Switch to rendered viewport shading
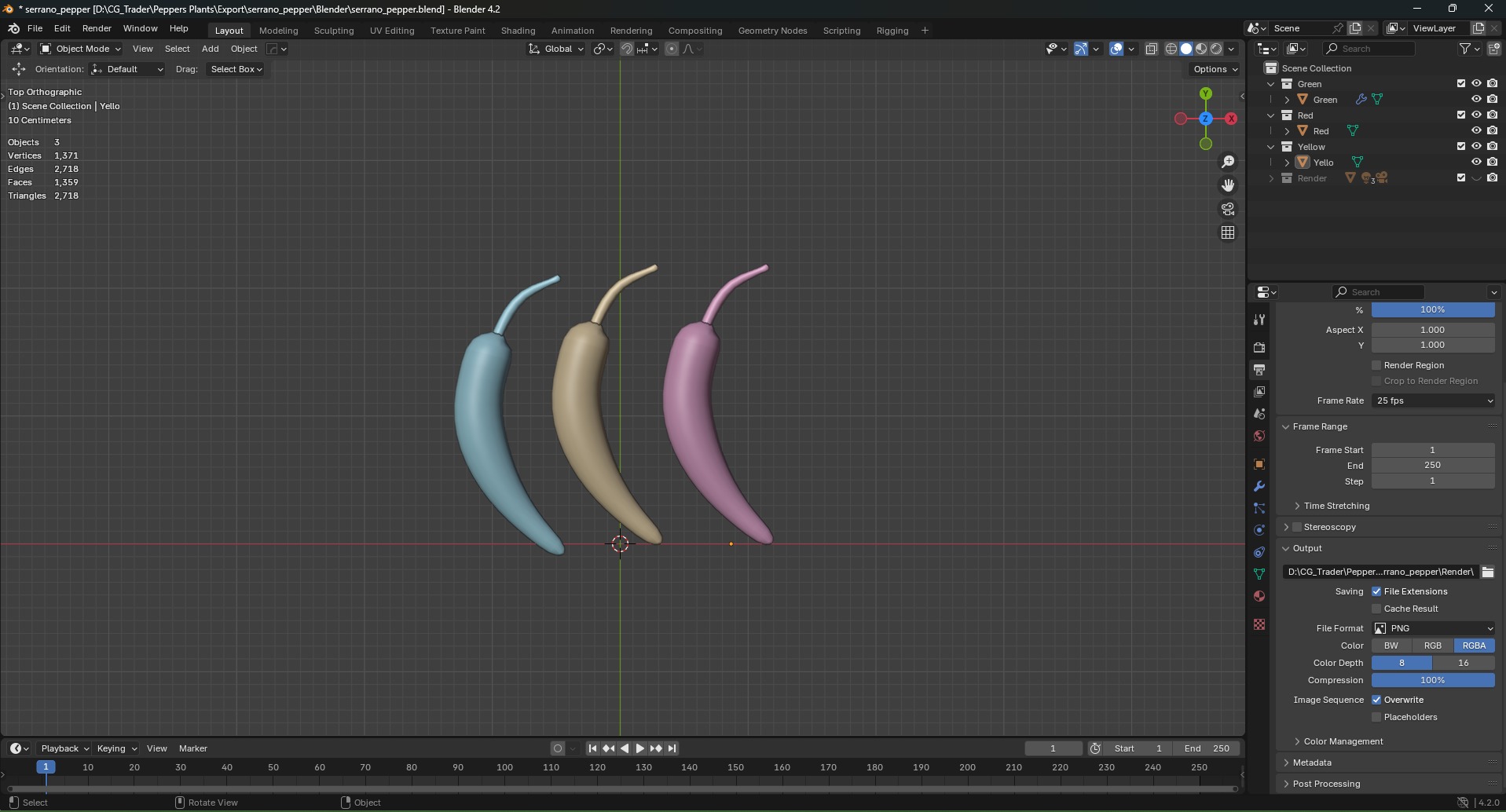This screenshot has height=812, width=1506. 1216,49
